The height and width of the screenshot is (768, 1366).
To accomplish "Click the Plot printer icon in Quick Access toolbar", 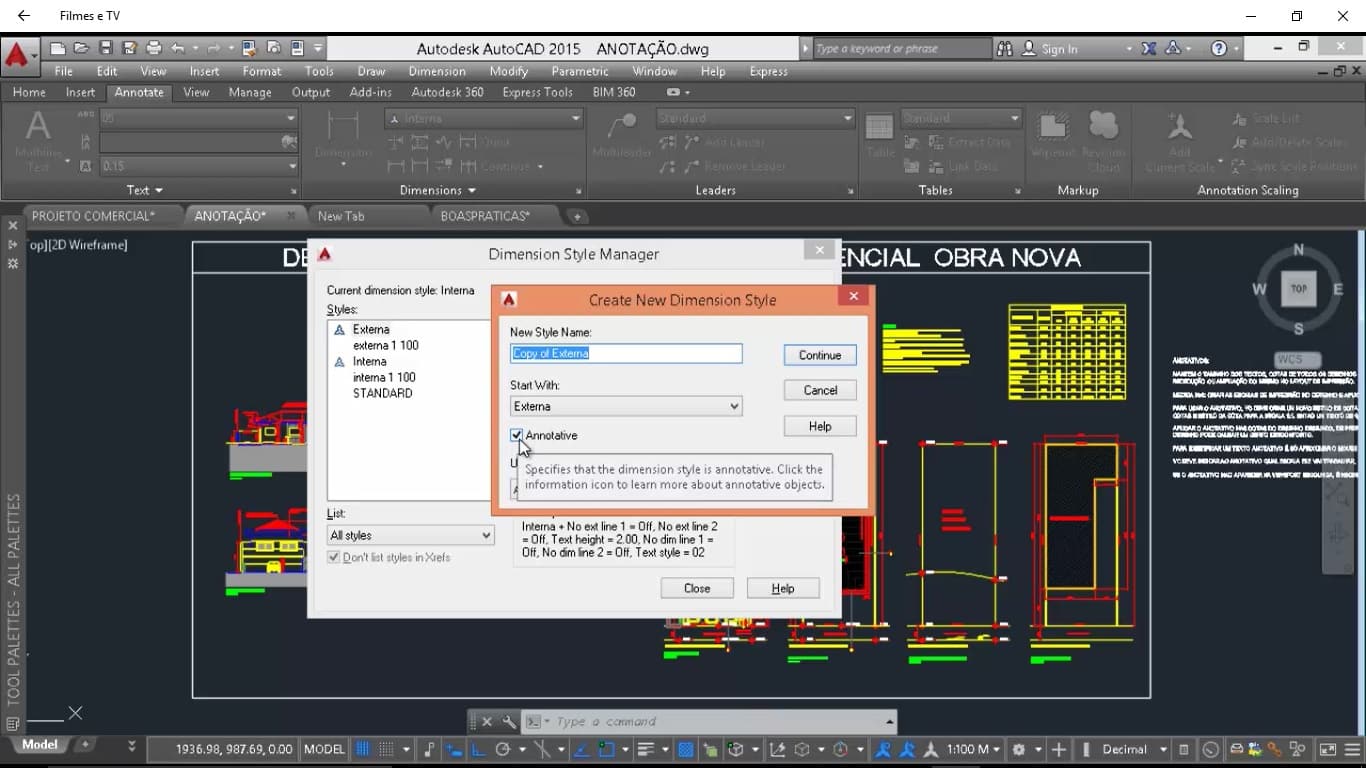I will [x=153, y=48].
